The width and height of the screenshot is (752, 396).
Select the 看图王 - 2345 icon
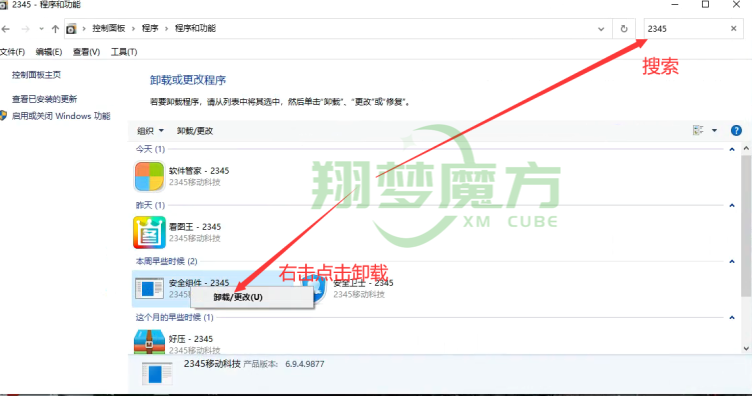pos(149,233)
